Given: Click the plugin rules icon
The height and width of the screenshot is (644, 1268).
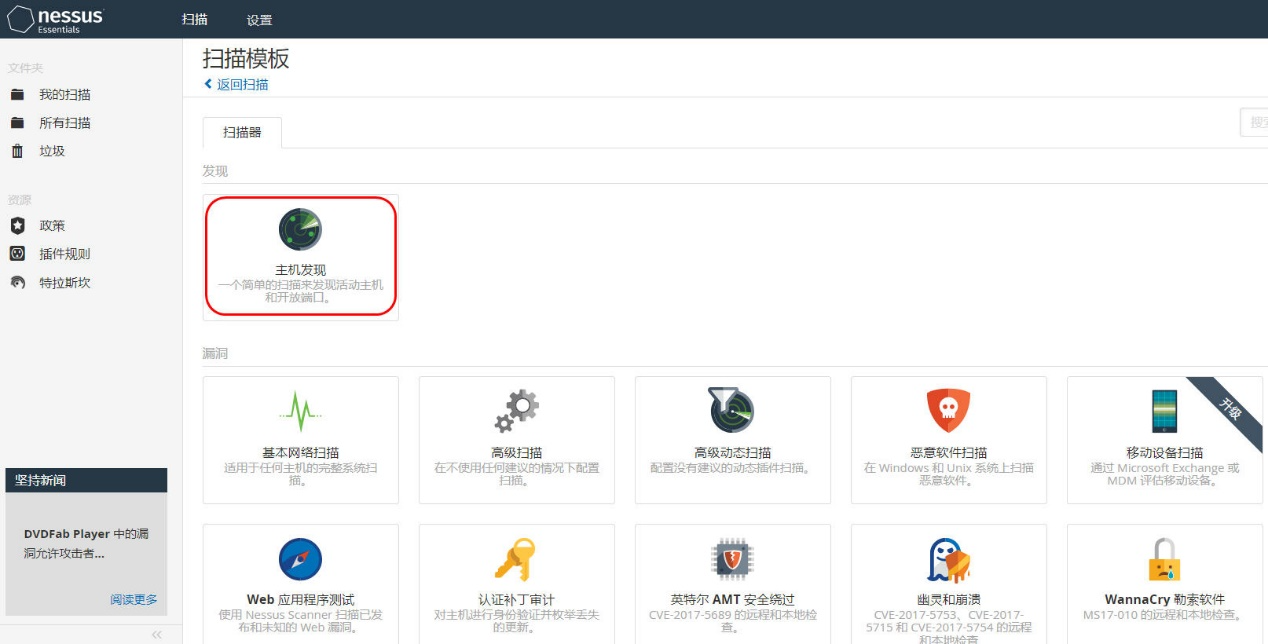Looking at the screenshot, I should click(17, 254).
